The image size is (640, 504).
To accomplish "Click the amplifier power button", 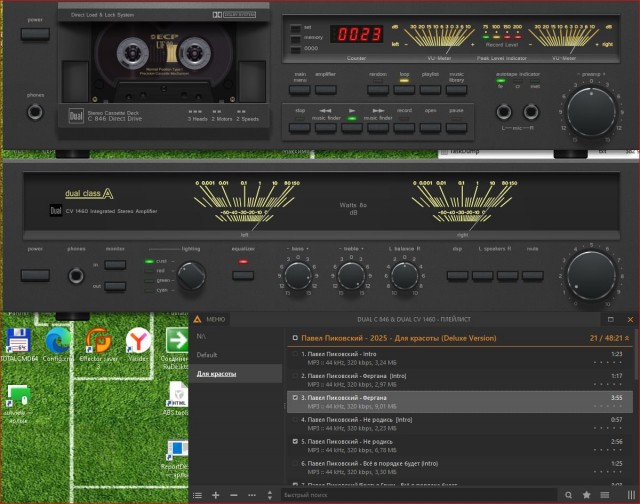I will pyautogui.click(x=35, y=275).
